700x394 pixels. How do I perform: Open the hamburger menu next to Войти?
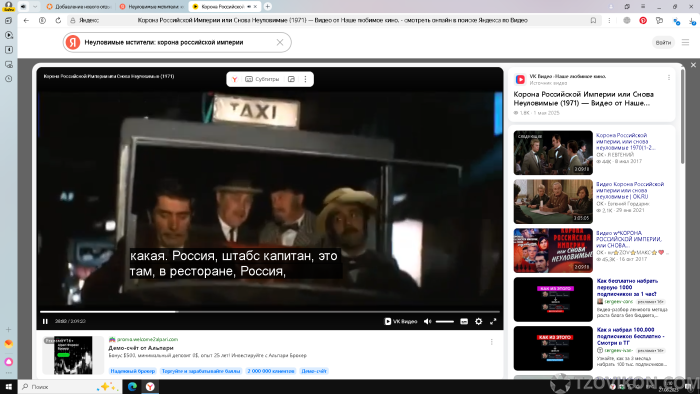685,42
